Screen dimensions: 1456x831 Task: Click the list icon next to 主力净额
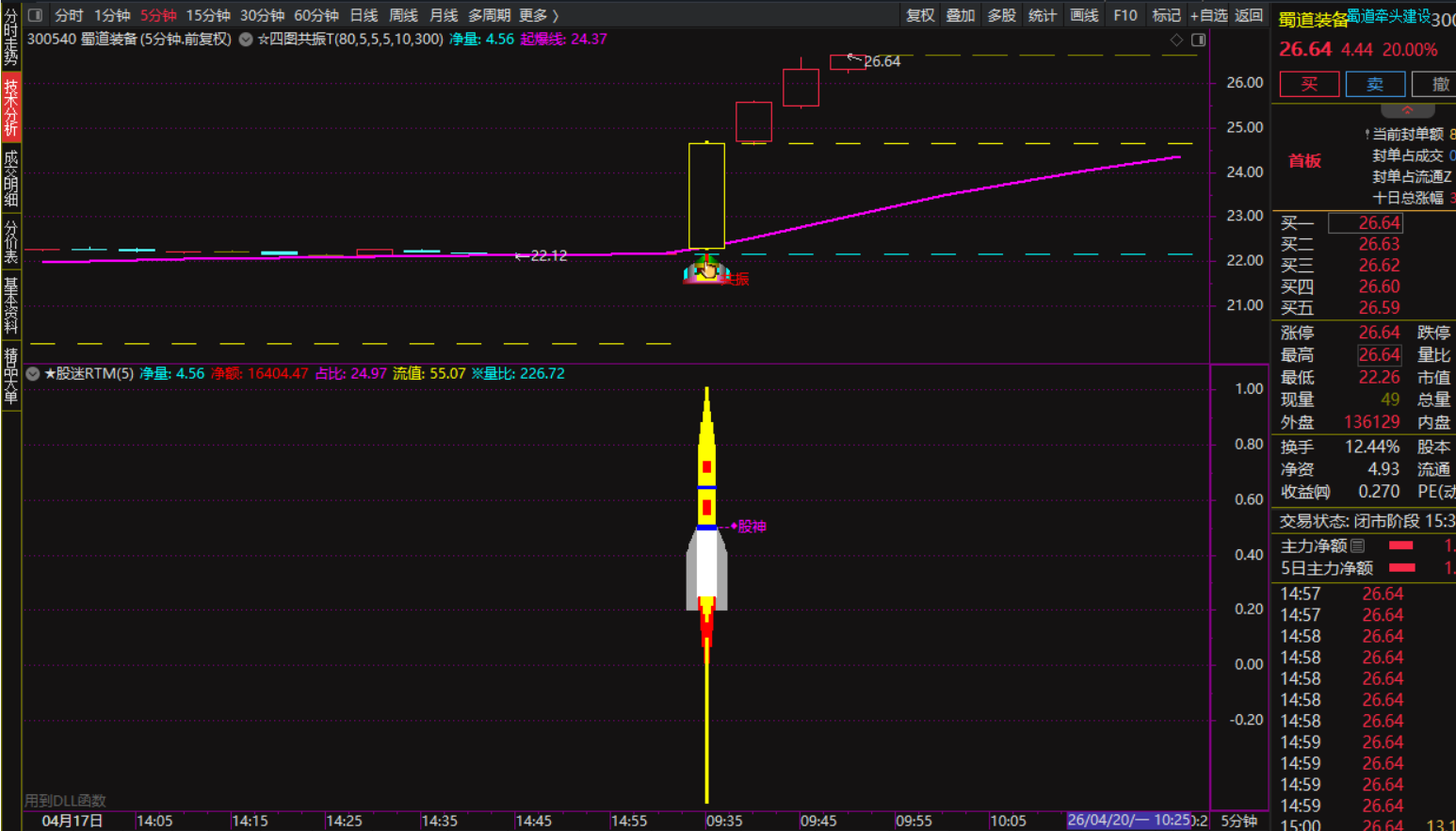pos(1357,546)
